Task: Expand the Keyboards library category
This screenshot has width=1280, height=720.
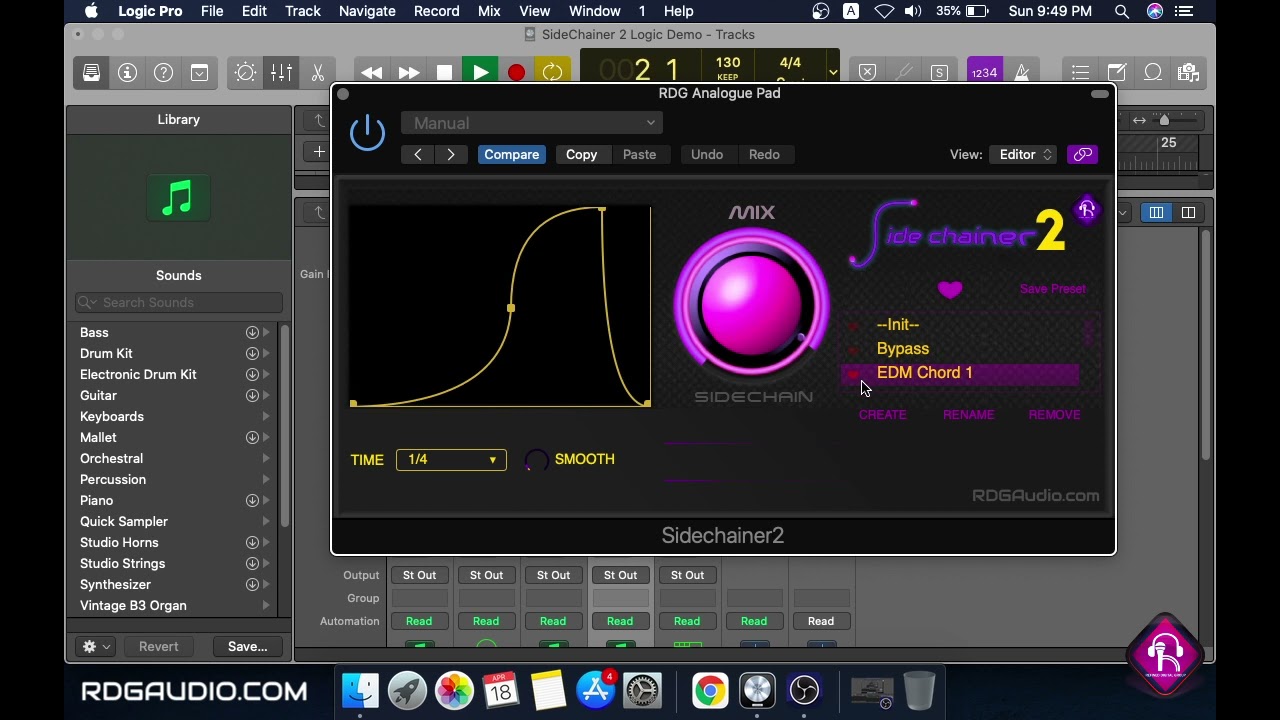Action: pos(265,416)
